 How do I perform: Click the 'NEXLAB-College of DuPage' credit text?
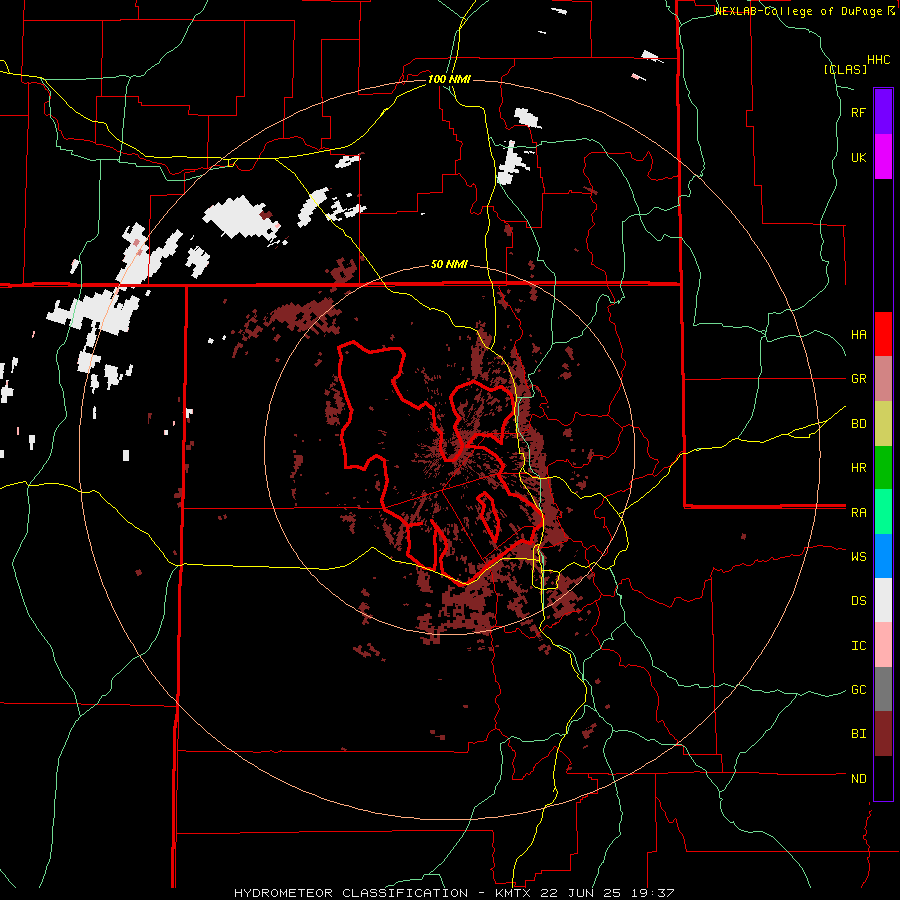798,11
